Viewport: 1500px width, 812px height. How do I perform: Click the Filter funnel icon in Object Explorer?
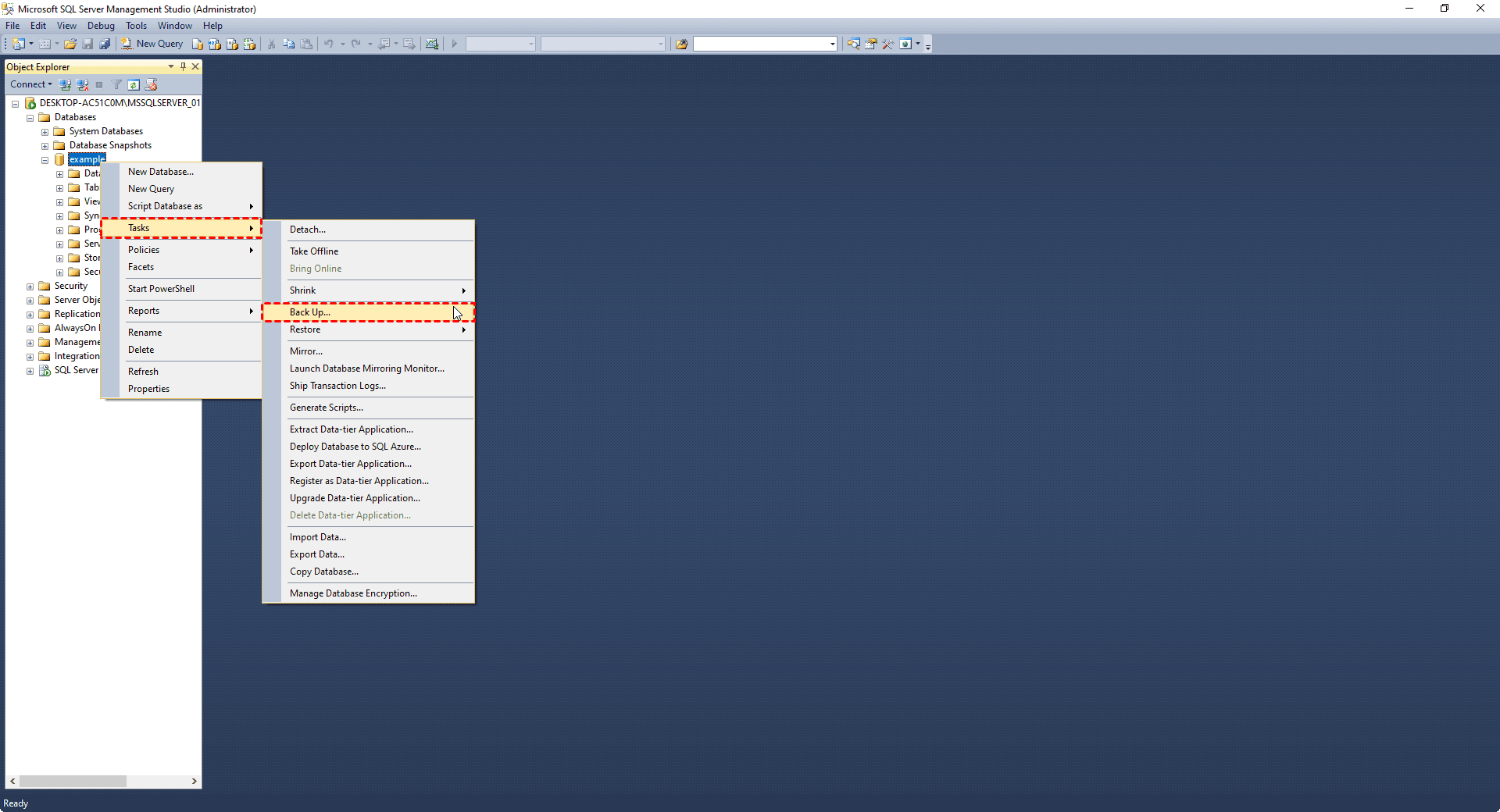[116, 84]
